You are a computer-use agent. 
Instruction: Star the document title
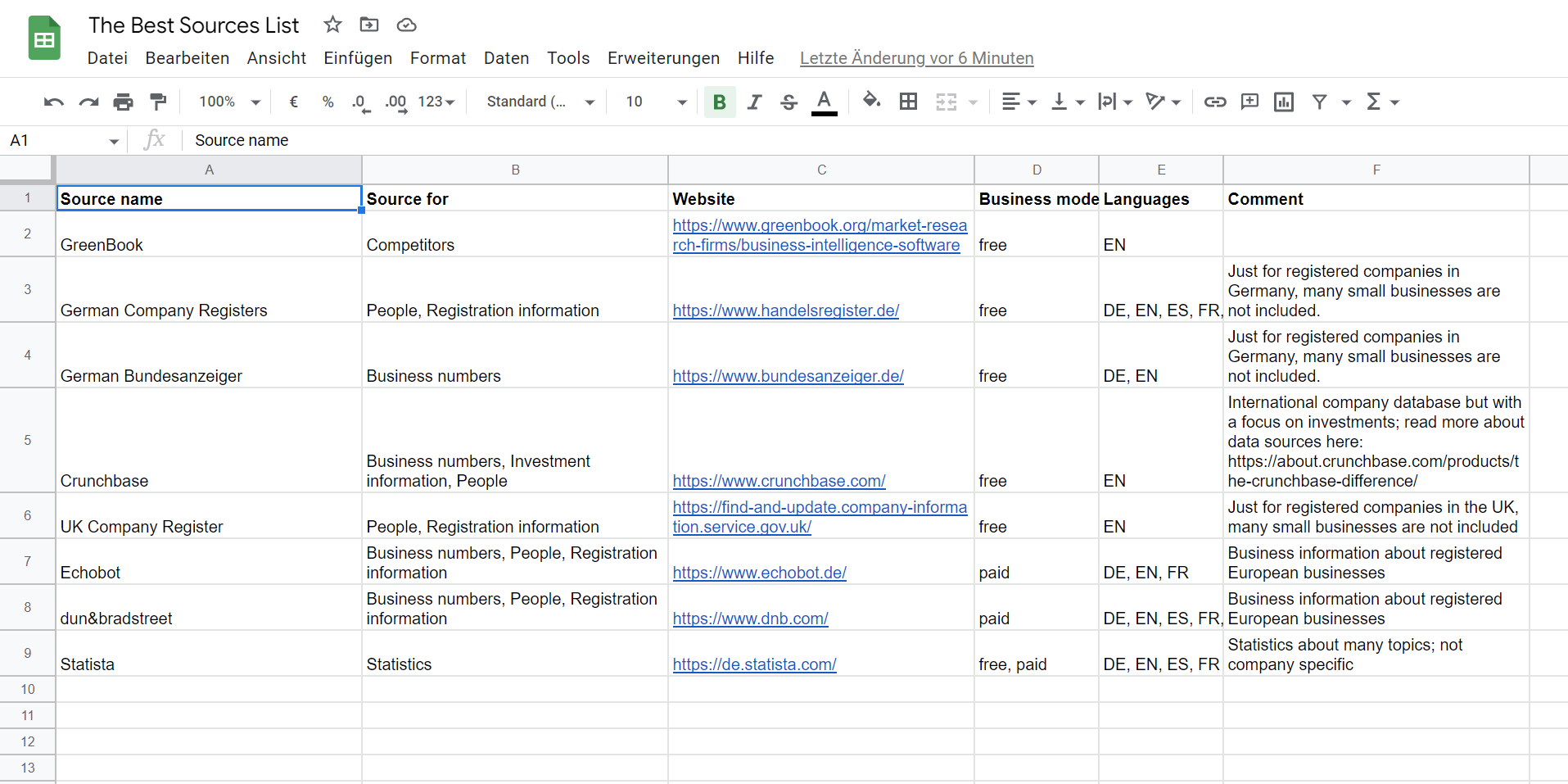[332, 25]
